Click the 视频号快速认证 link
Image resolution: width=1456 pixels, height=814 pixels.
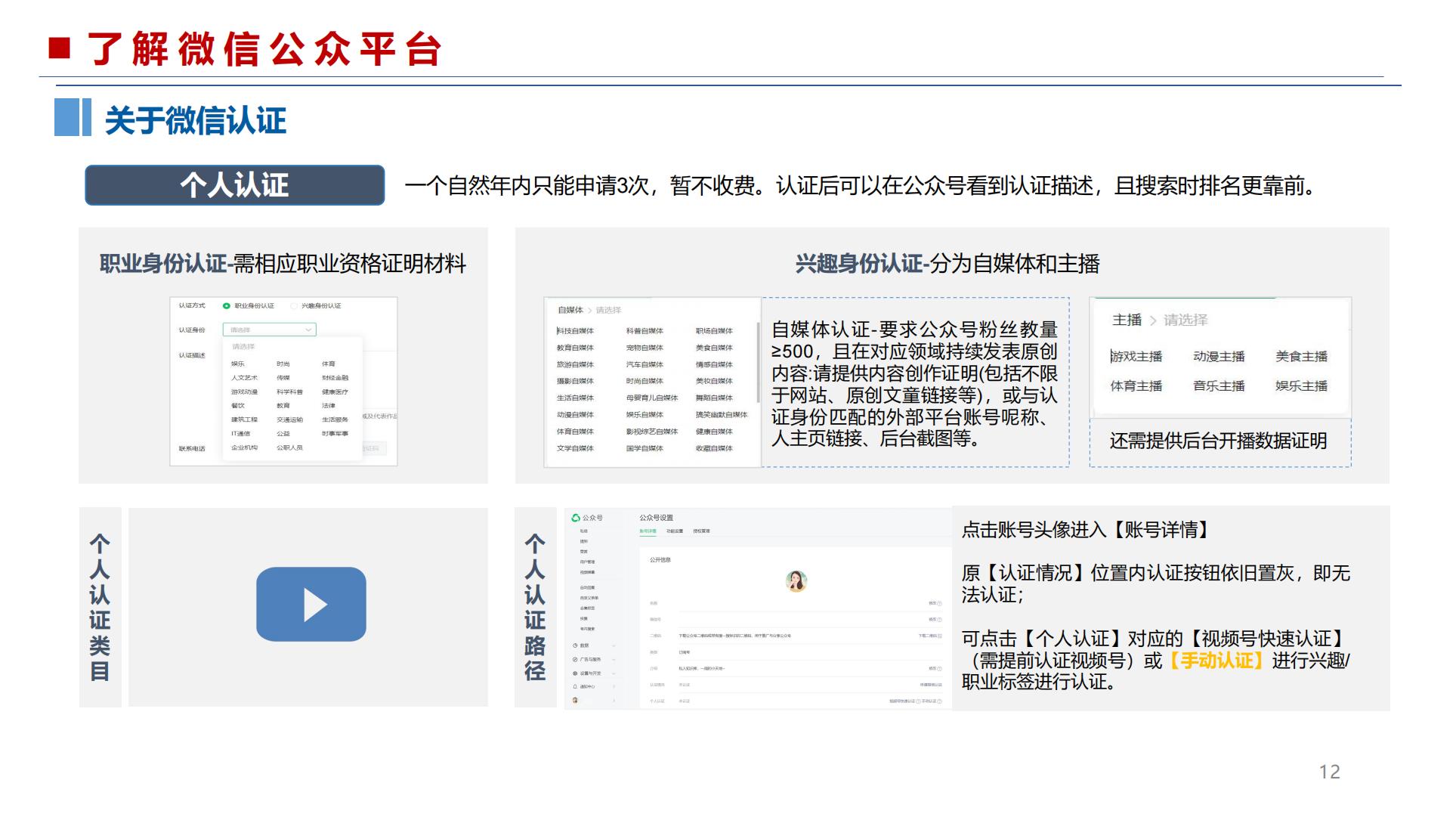902,701
